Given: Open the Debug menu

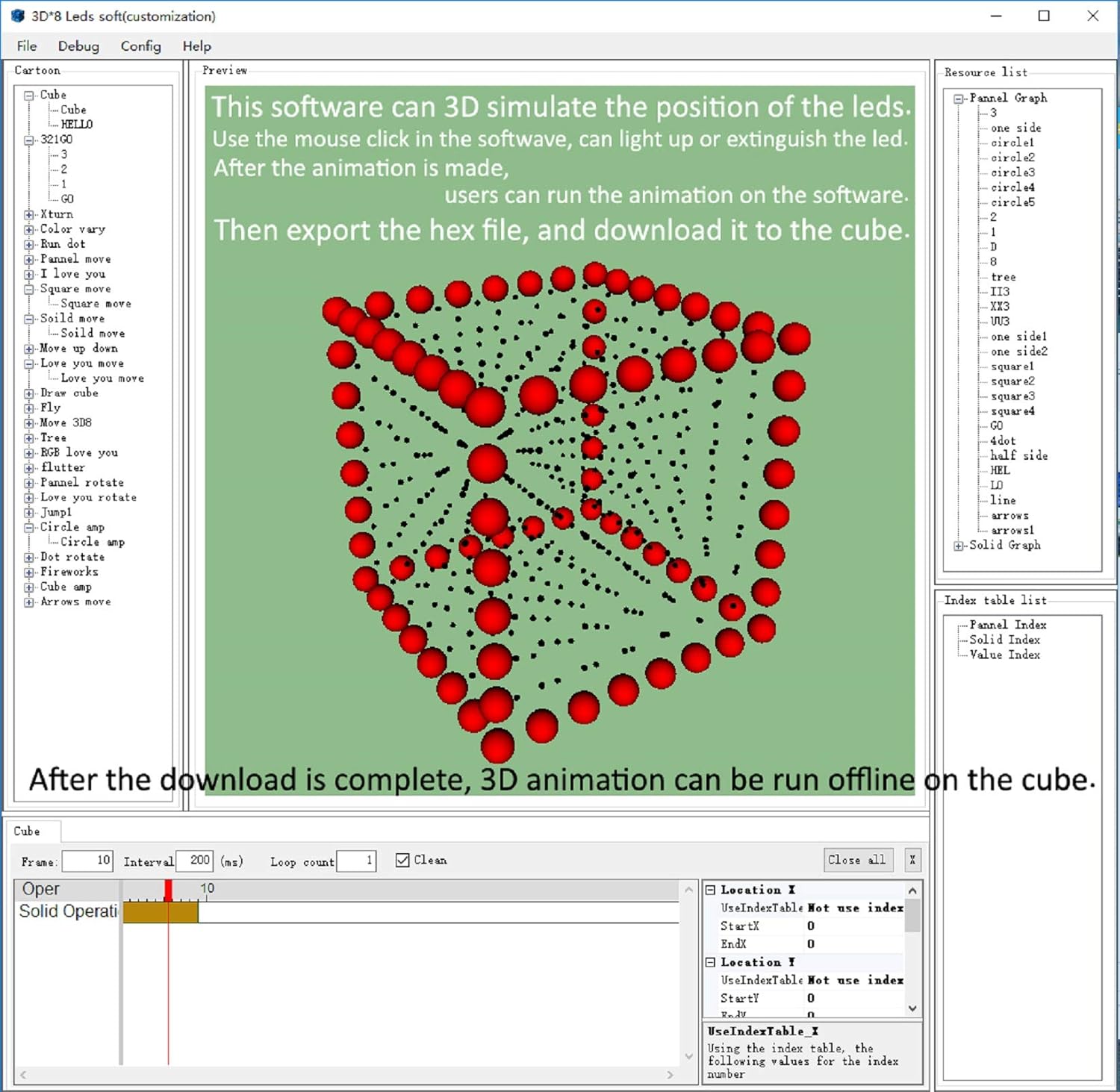Looking at the screenshot, I should tap(78, 46).
